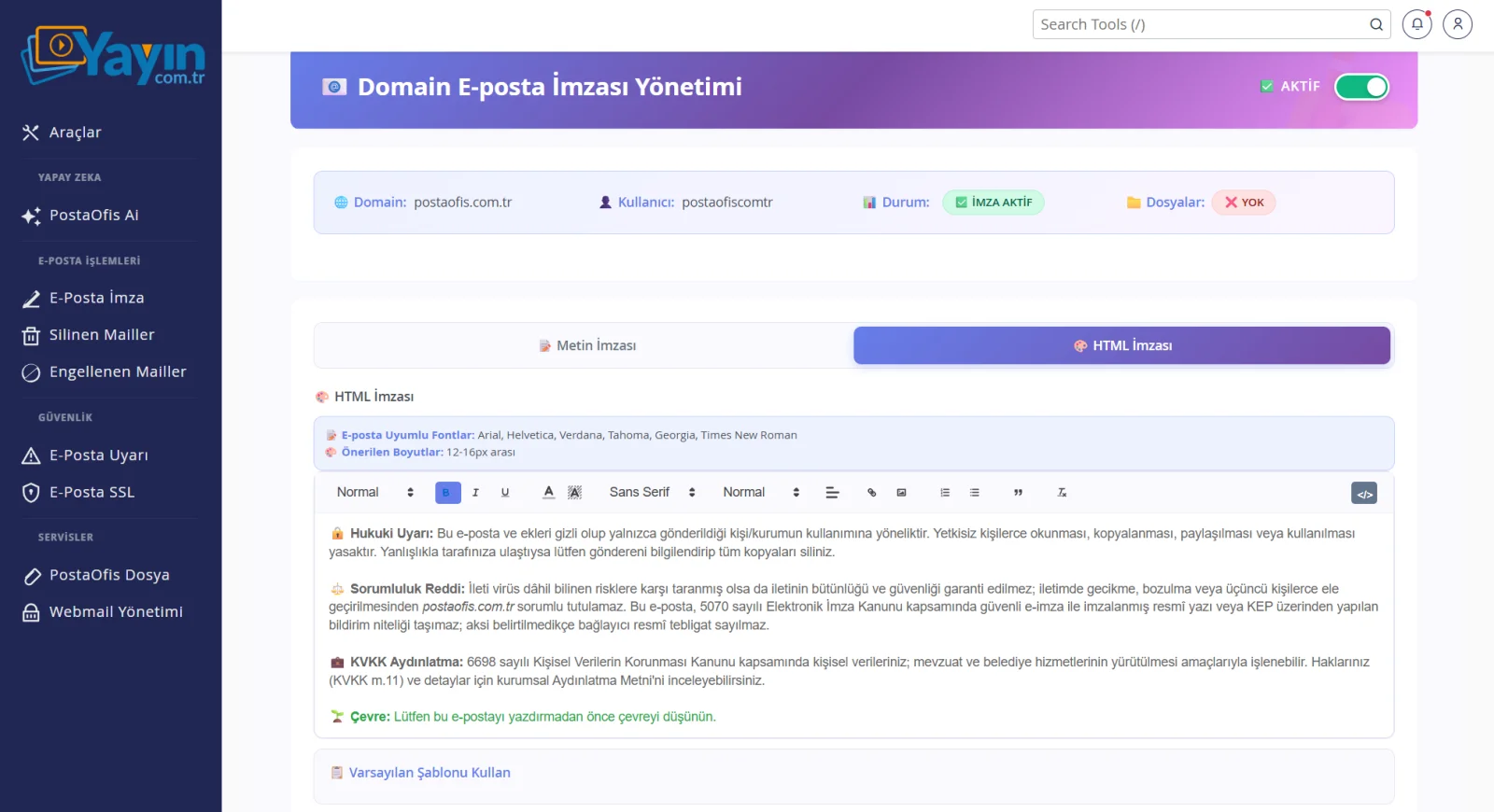1494x812 pixels.
Task: Create a bulleted list
Action: point(974,493)
